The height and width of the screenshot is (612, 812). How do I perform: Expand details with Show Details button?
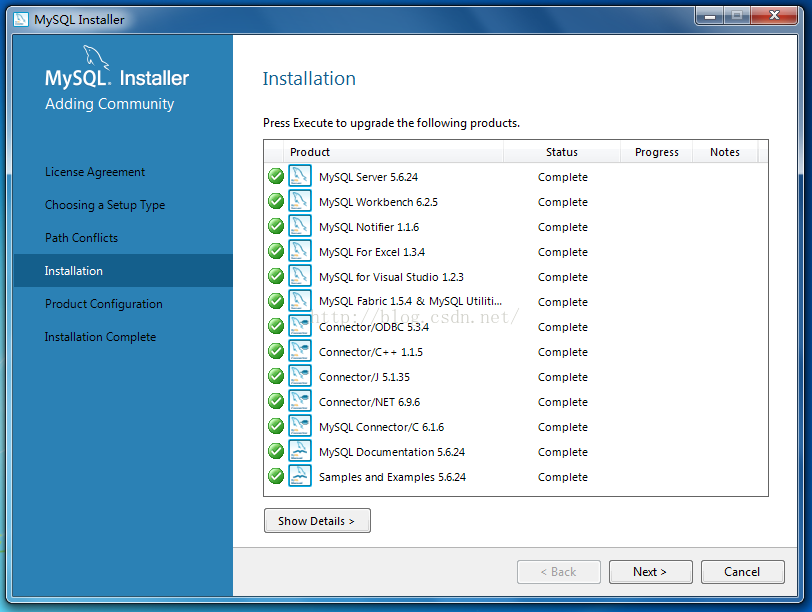[x=317, y=521]
